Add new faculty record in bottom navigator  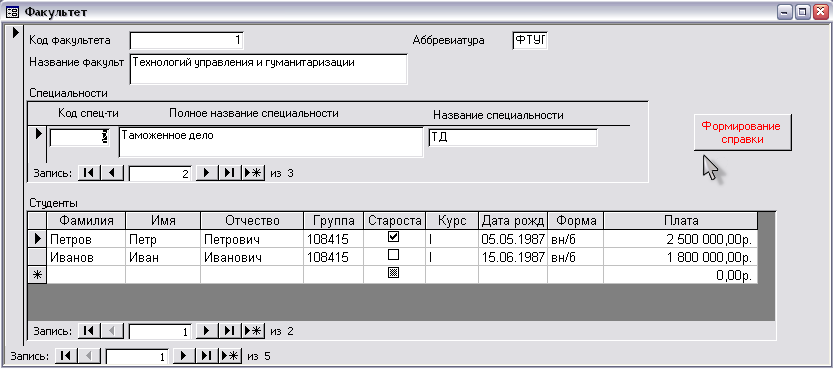230,355
